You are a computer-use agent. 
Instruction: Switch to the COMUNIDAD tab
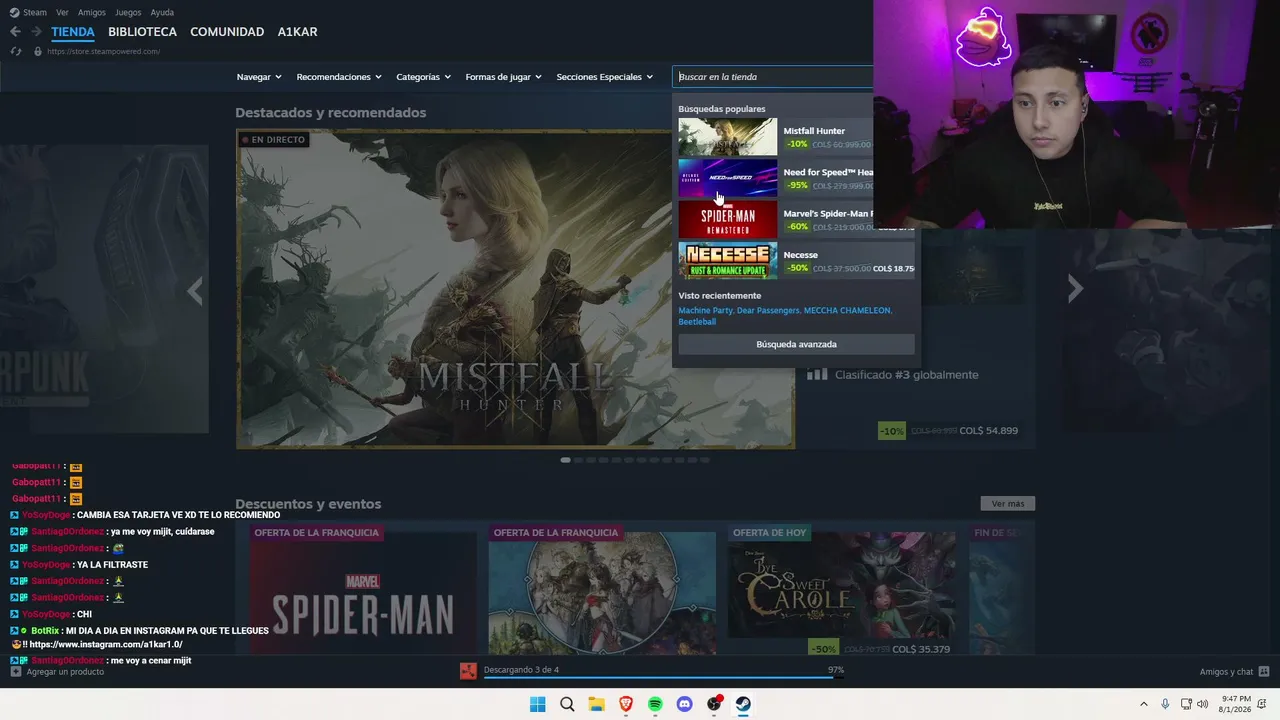(227, 32)
